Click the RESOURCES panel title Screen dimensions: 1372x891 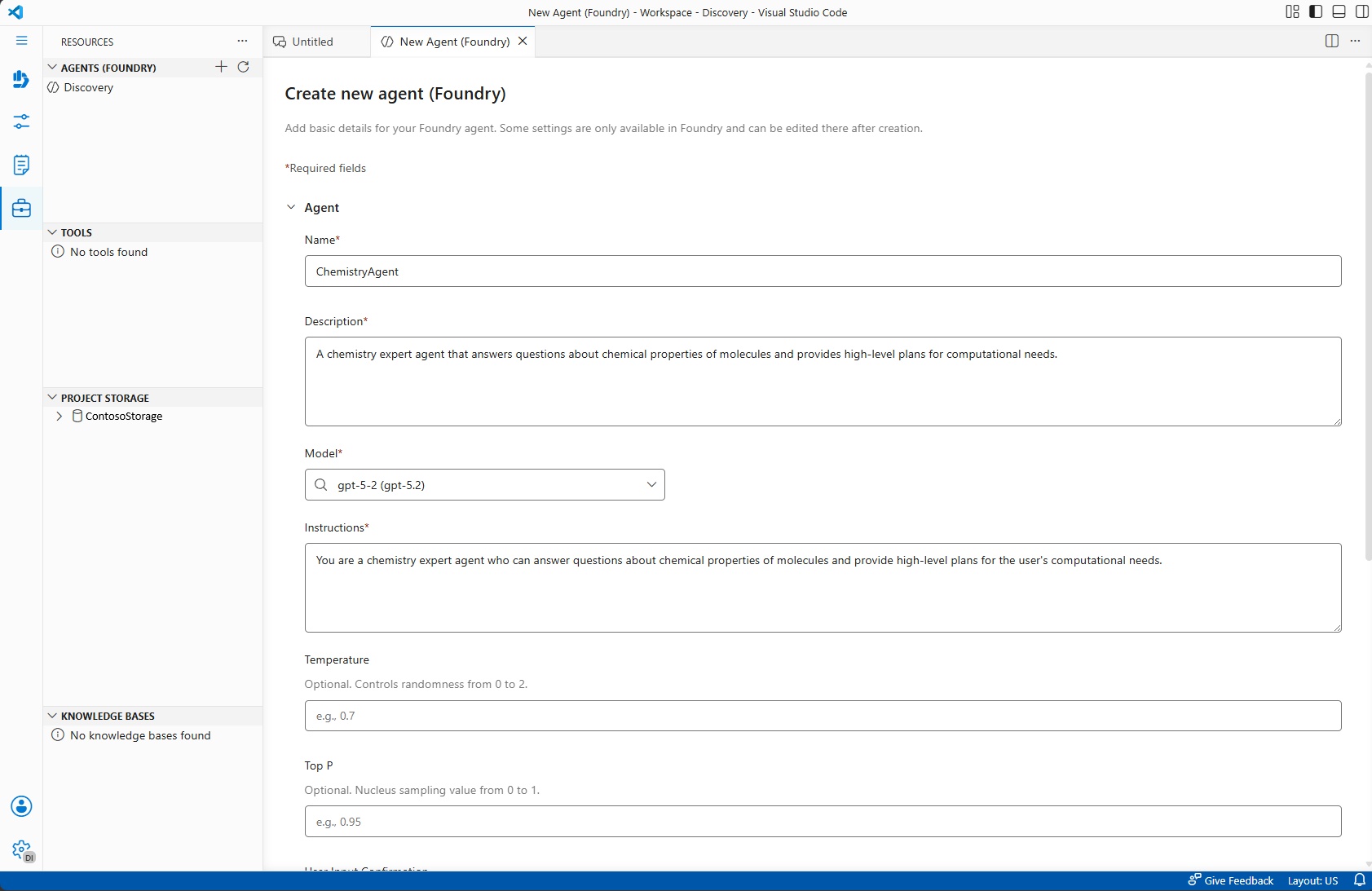[87, 42]
